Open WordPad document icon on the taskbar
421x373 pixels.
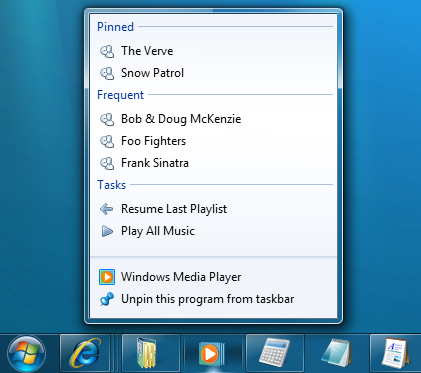coord(396,354)
